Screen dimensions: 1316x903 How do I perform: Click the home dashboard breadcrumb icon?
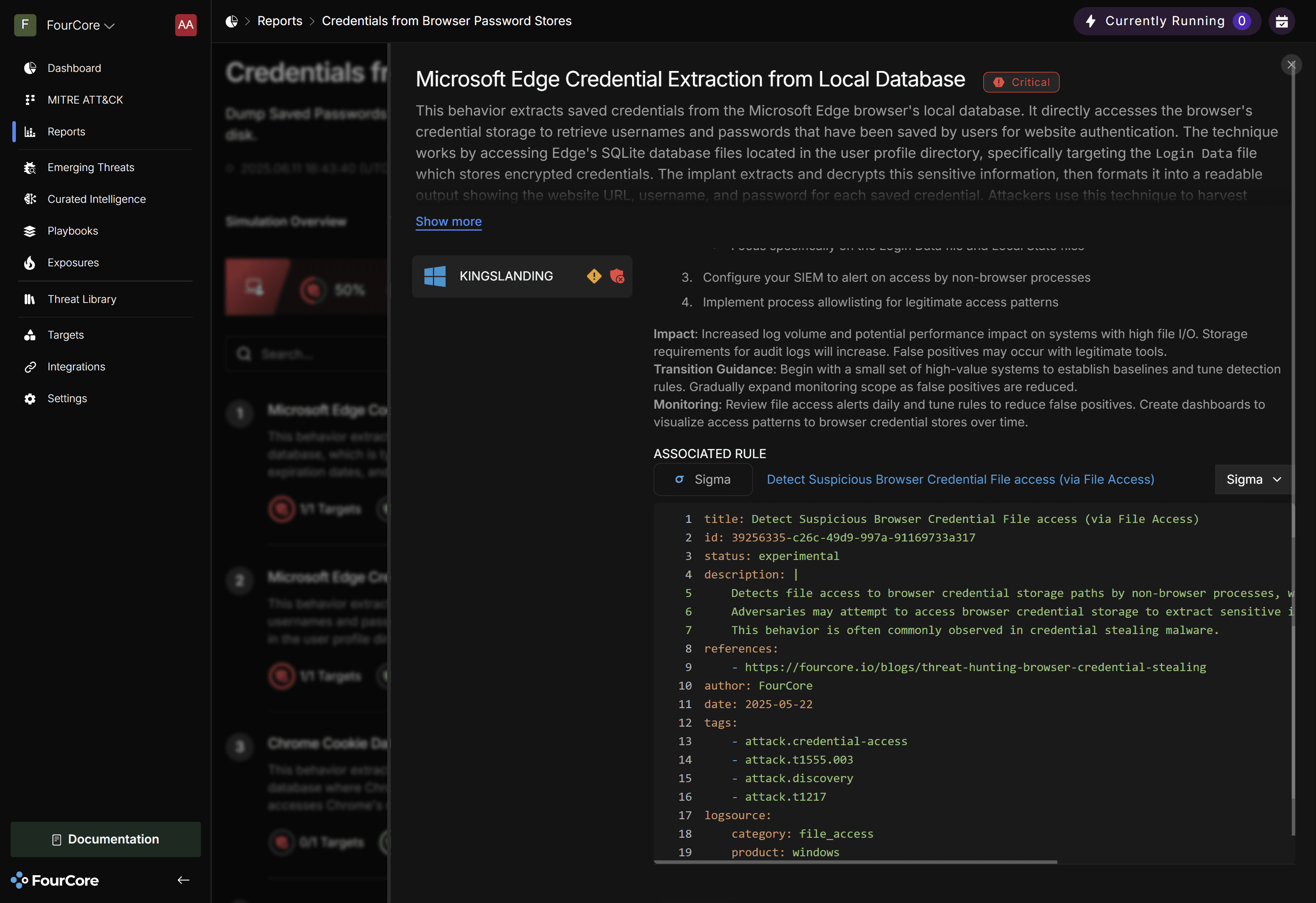232,22
